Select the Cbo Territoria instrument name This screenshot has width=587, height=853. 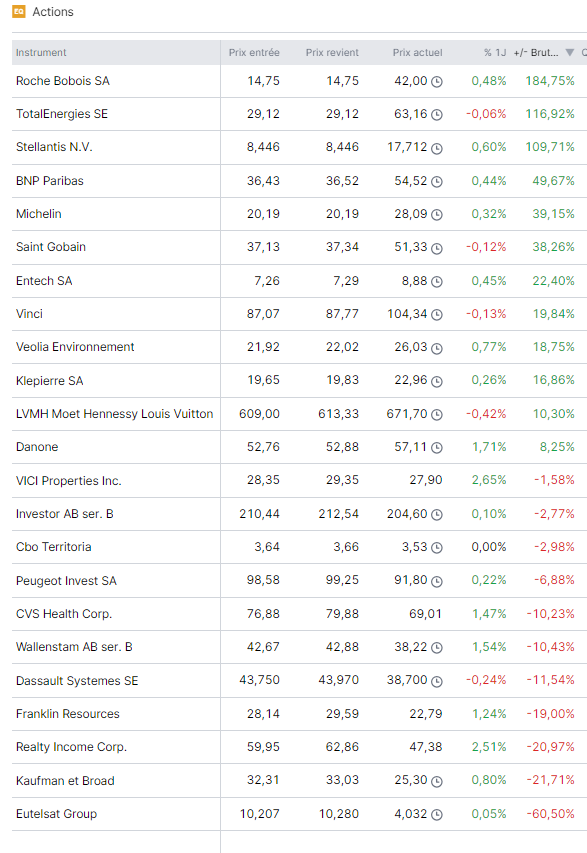53,547
